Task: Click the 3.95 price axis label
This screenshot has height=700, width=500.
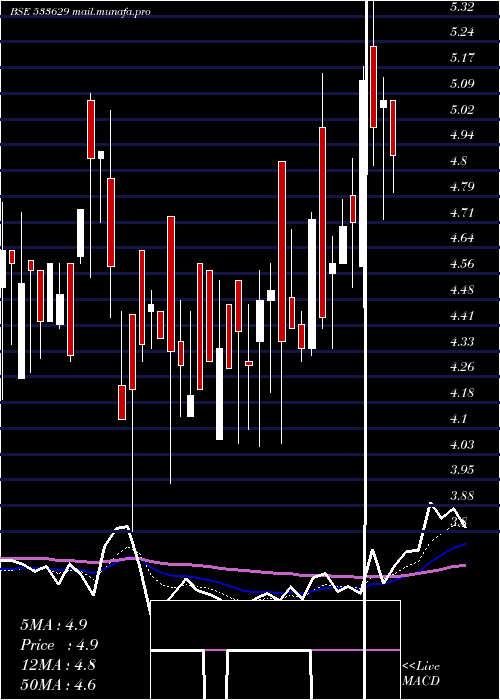Action: (x=462, y=470)
